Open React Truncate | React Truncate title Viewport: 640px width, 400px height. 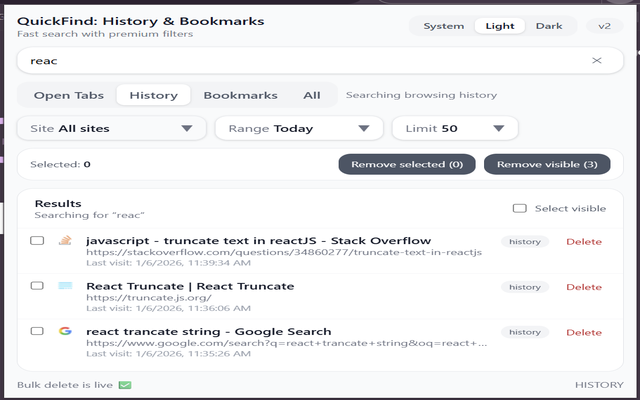(190, 286)
